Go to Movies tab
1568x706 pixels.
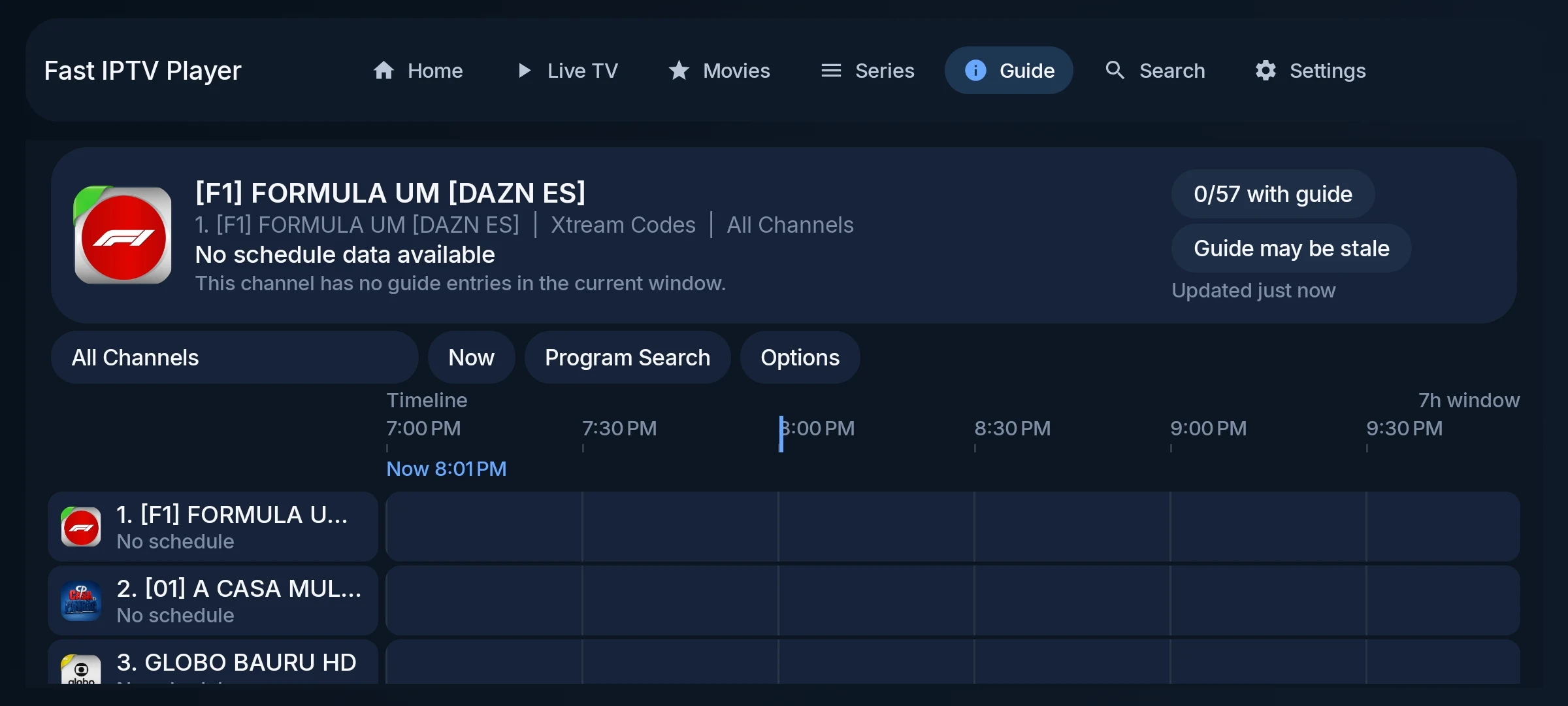pos(719,71)
